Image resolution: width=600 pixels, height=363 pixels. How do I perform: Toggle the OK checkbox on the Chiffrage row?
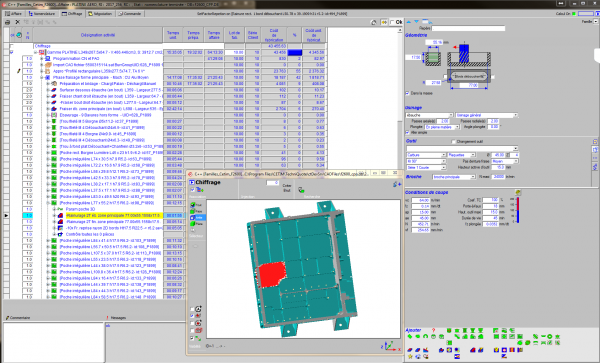(x=11, y=46)
